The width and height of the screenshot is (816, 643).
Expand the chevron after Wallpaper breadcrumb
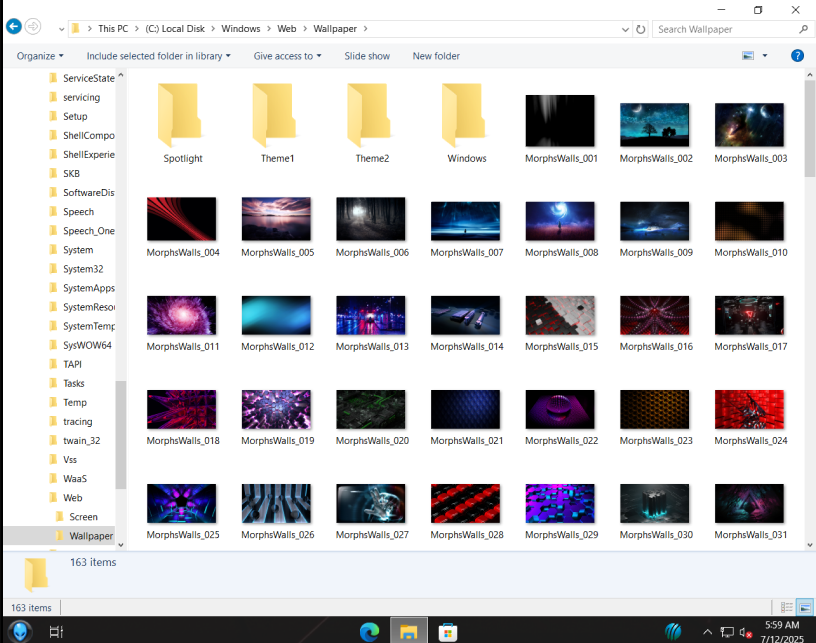point(365,29)
